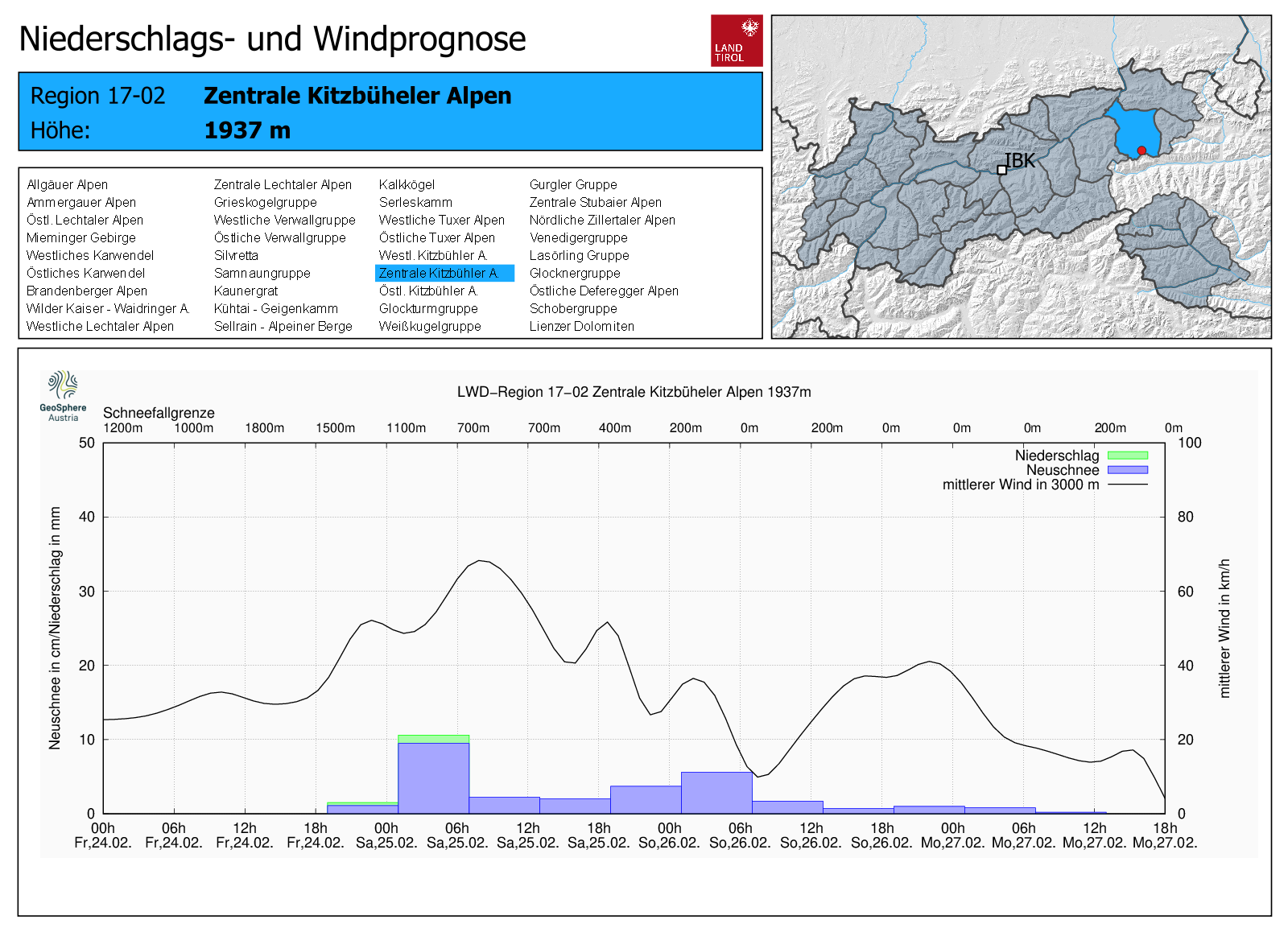Select Zentrale Lechtaler Alpen

pos(283,185)
